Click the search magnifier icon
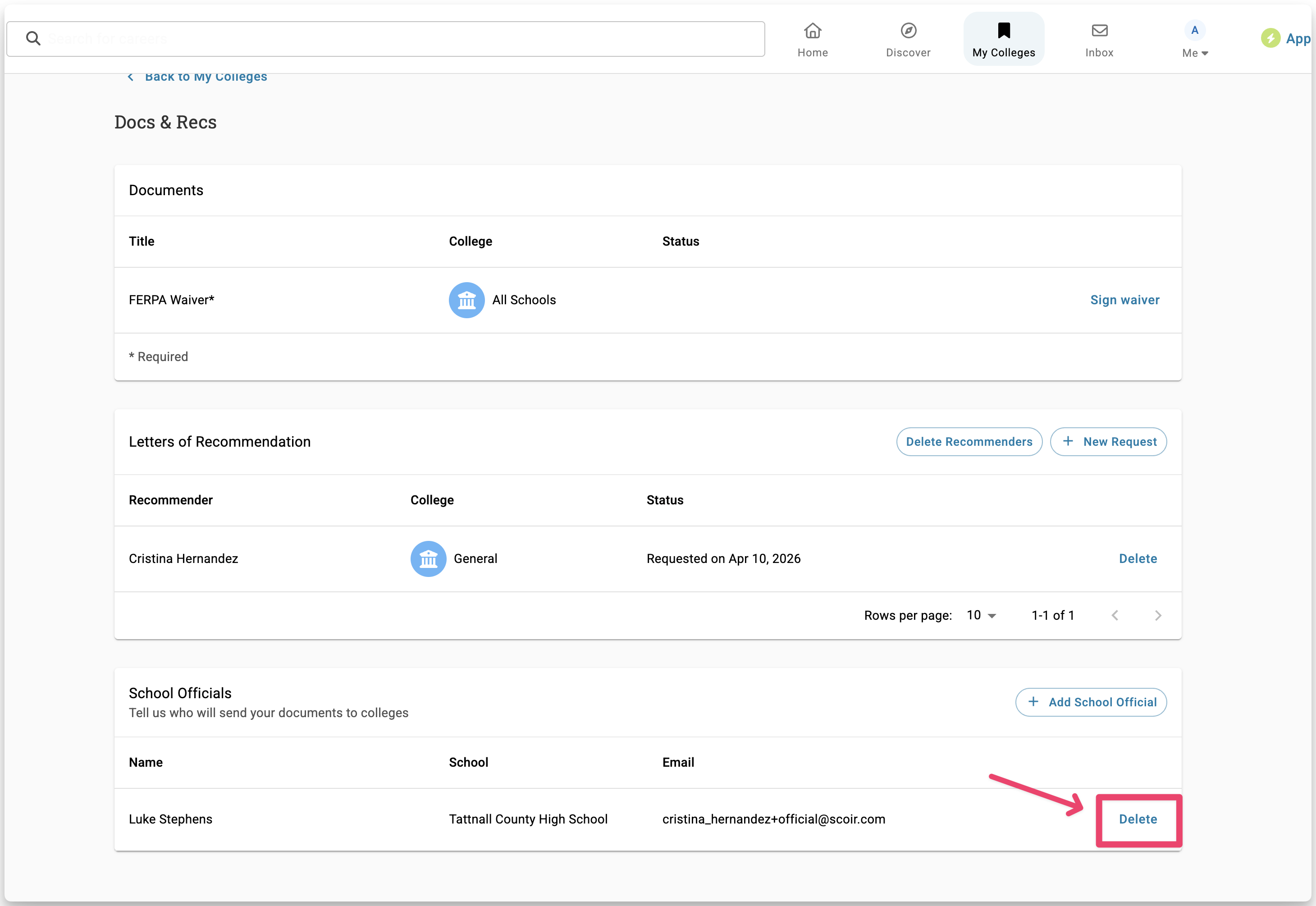 click(x=33, y=39)
